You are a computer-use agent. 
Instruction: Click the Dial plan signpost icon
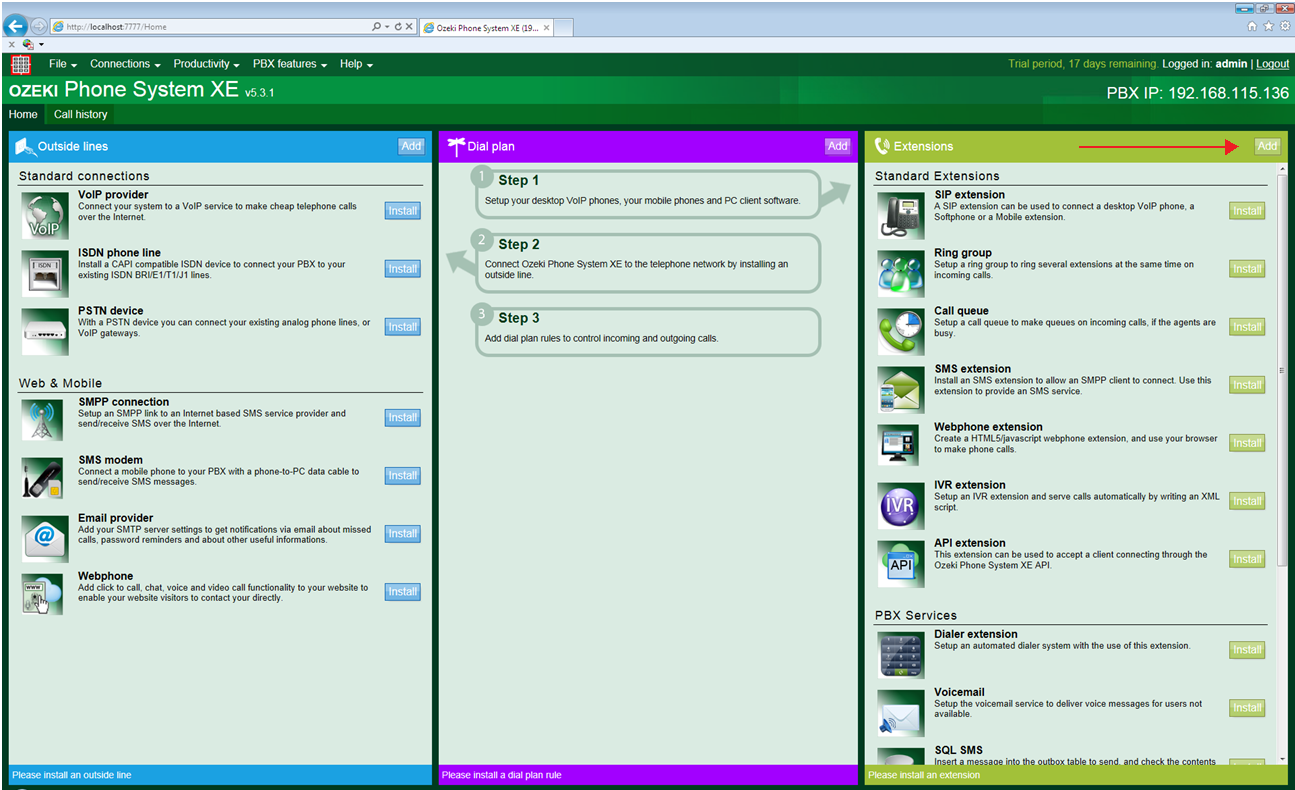click(456, 146)
